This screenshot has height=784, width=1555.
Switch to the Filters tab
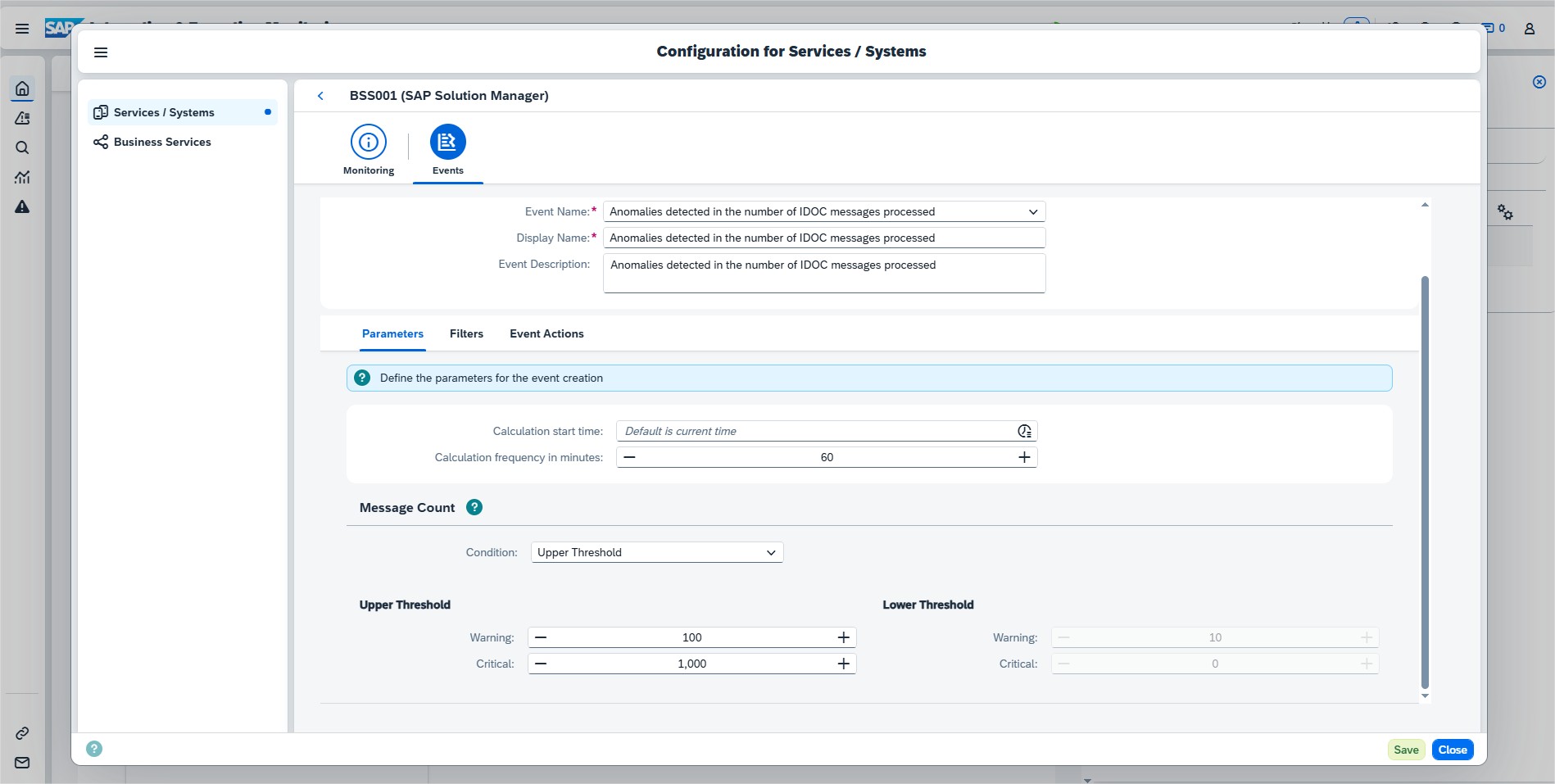[x=466, y=333]
